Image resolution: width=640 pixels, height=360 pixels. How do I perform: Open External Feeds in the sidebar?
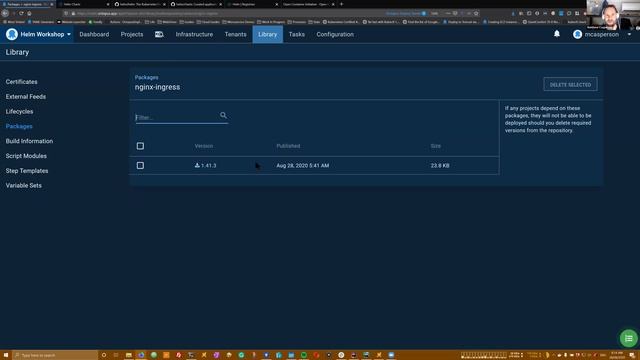(26, 97)
